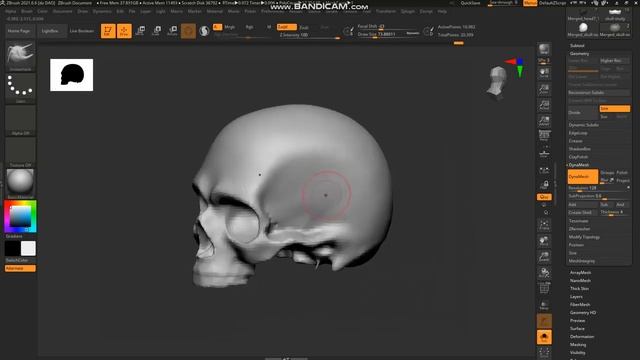Open the material sphere selector
Screen dimensions: 640x360
click(20, 184)
